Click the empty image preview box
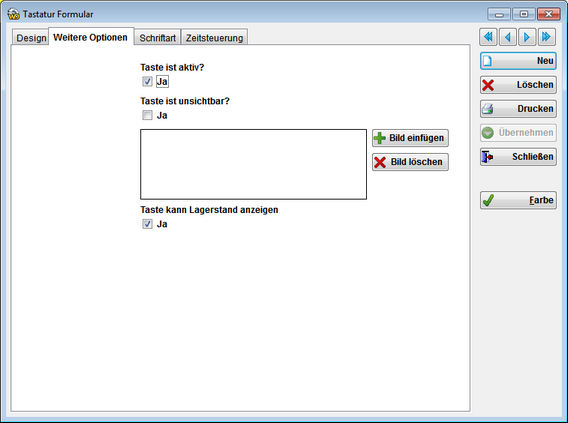 pos(254,164)
